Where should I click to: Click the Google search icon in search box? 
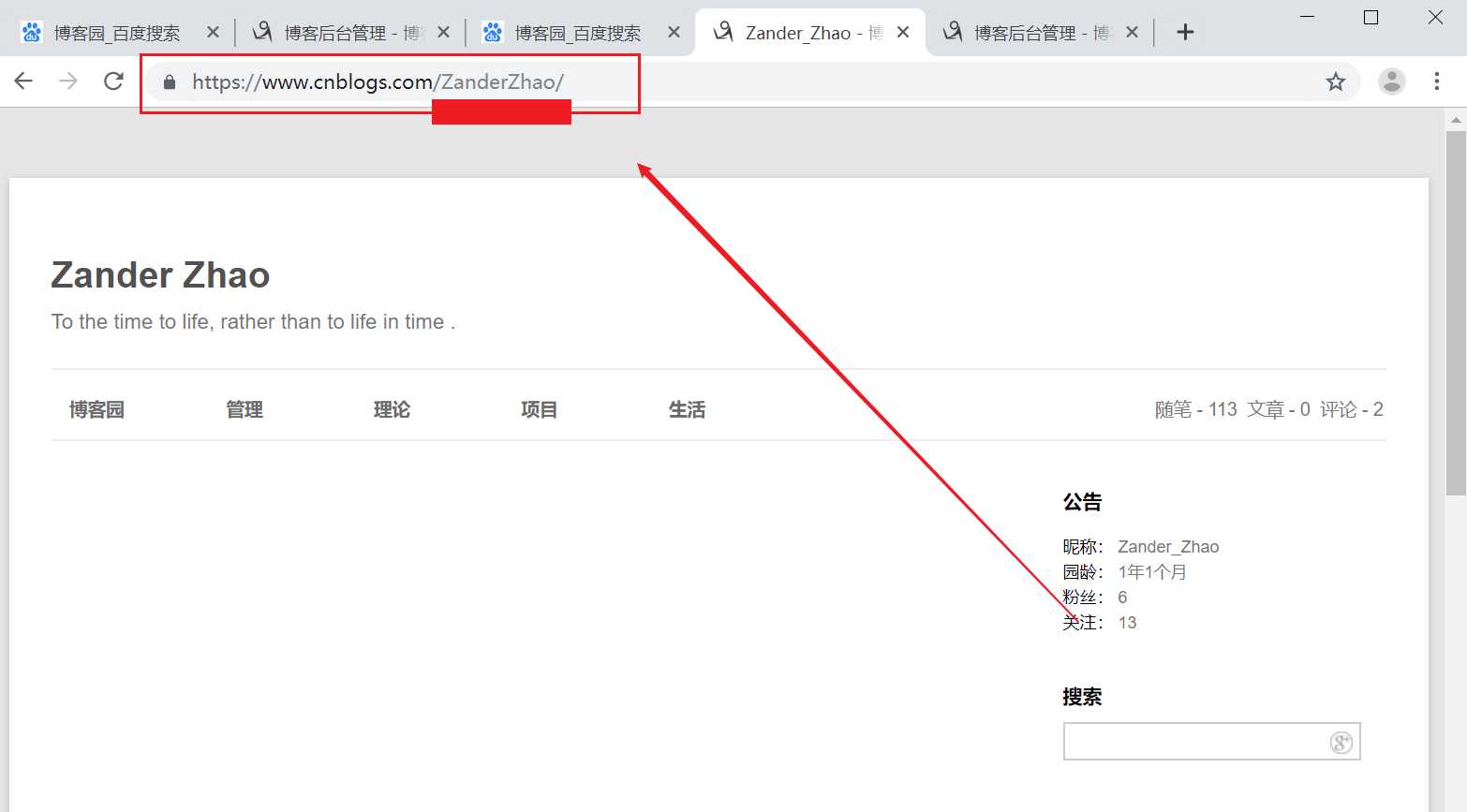pos(1341,742)
